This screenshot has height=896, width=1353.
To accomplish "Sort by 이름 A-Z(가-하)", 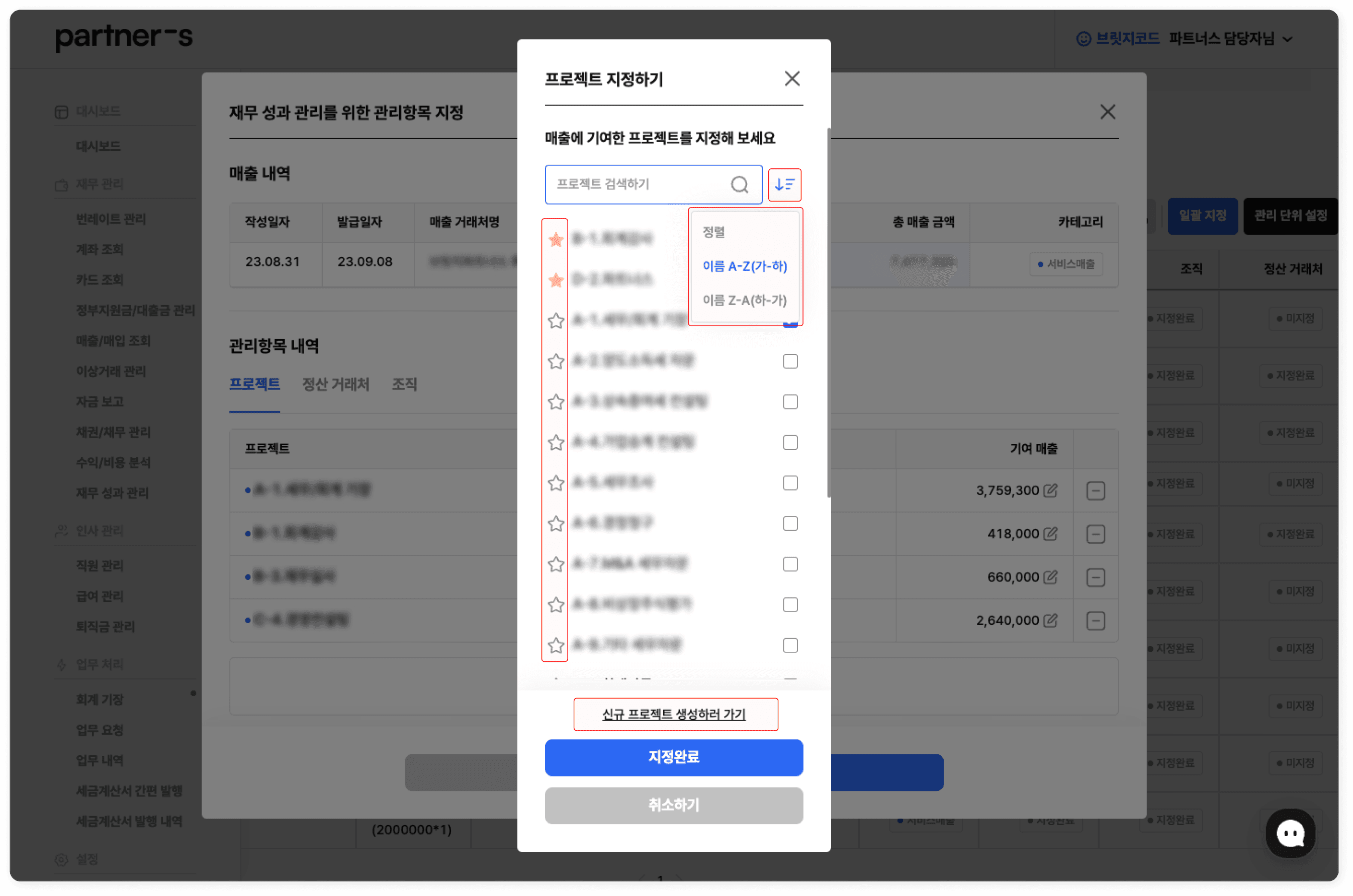I will point(745,266).
